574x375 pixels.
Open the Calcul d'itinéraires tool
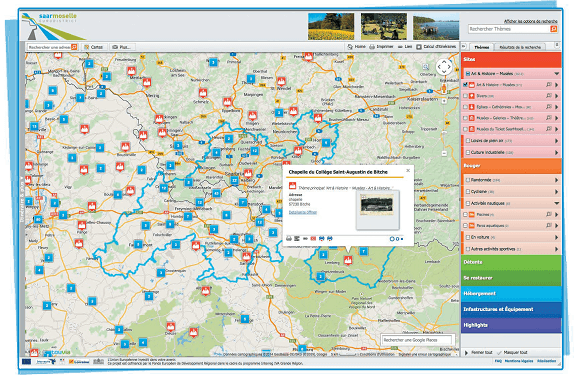pos(436,47)
